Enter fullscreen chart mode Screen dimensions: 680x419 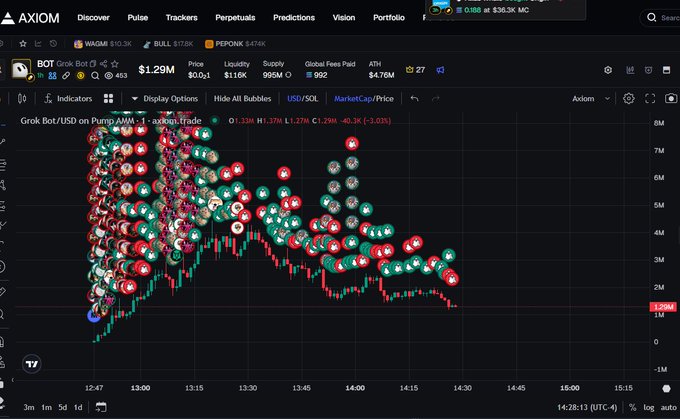coord(650,98)
